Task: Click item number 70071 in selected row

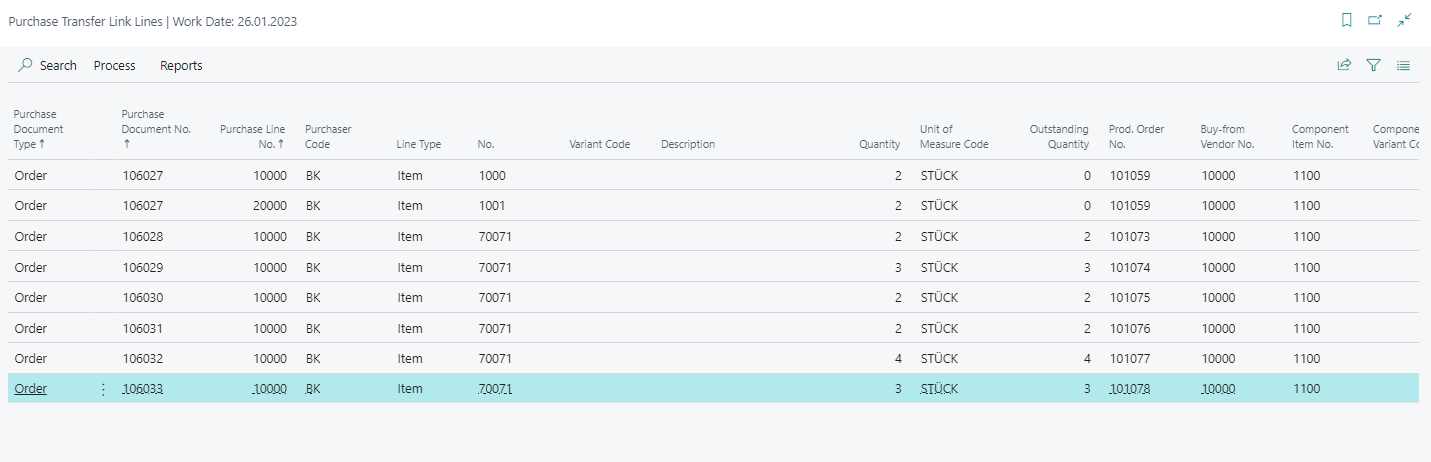Action: coord(495,389)
